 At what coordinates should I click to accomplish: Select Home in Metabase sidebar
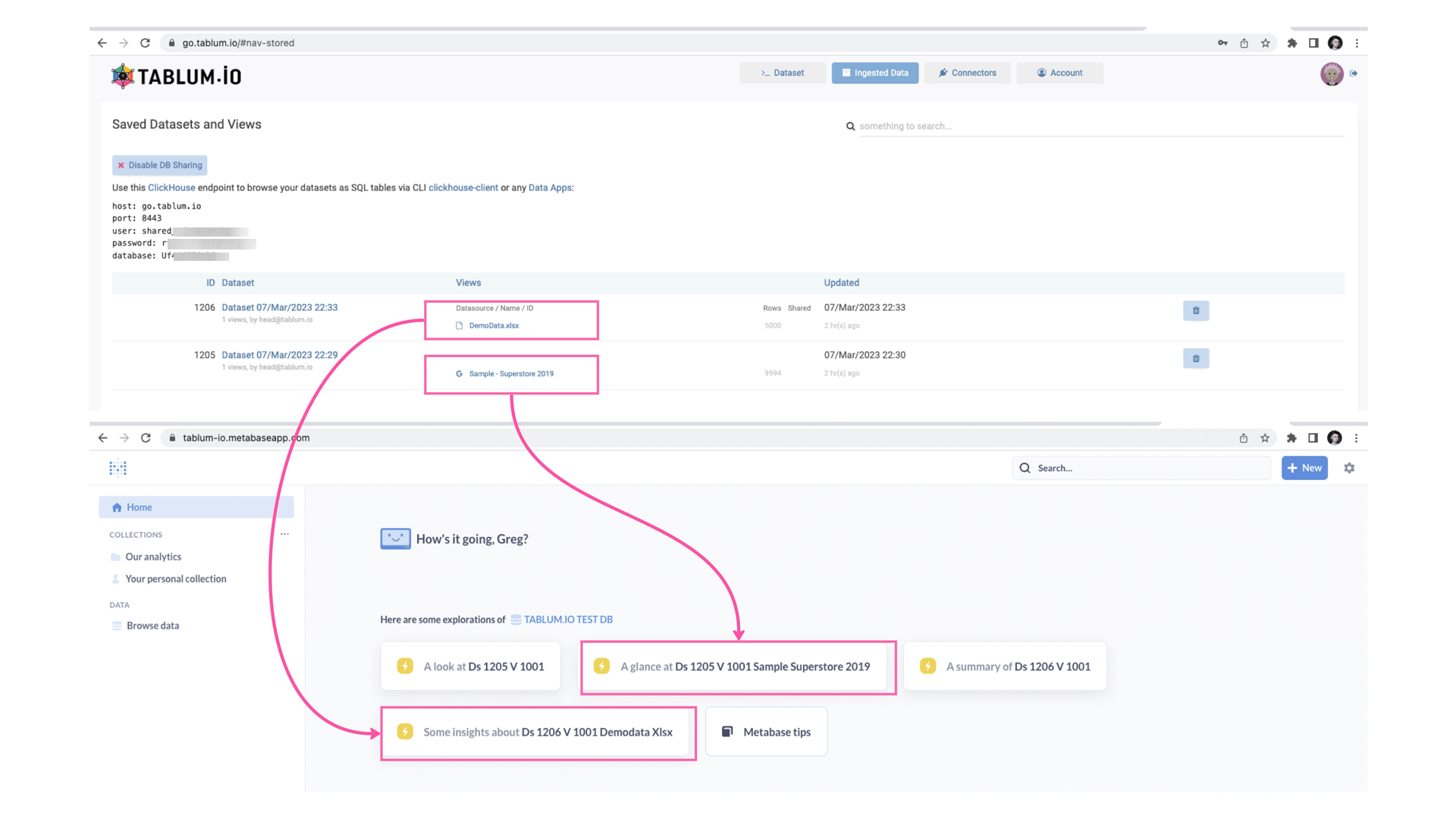click(196, 507)
